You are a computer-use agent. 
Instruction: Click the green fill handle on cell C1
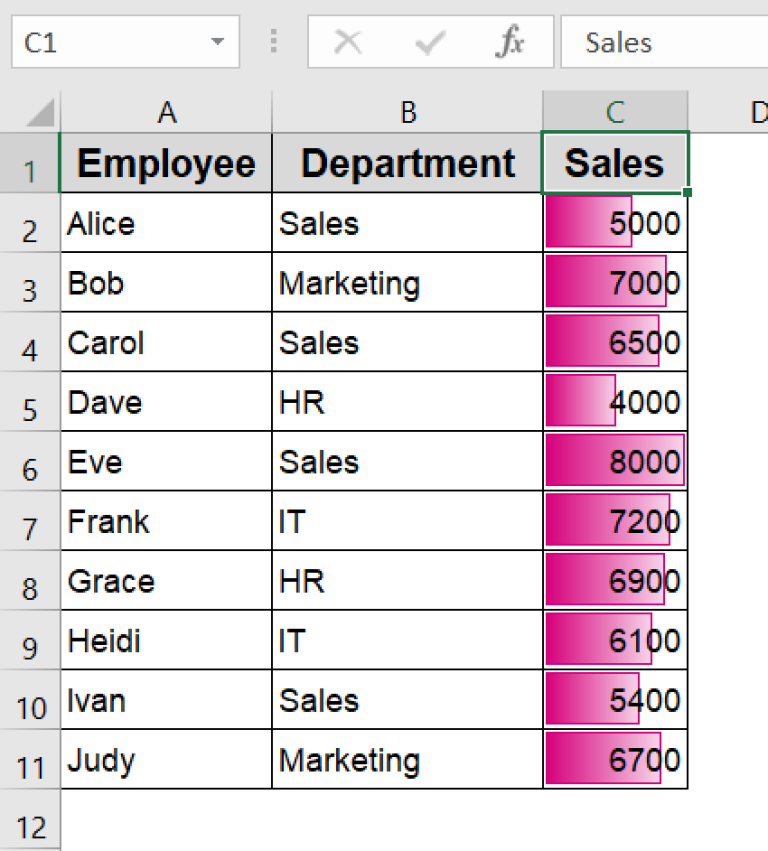[x=688, y=190]
